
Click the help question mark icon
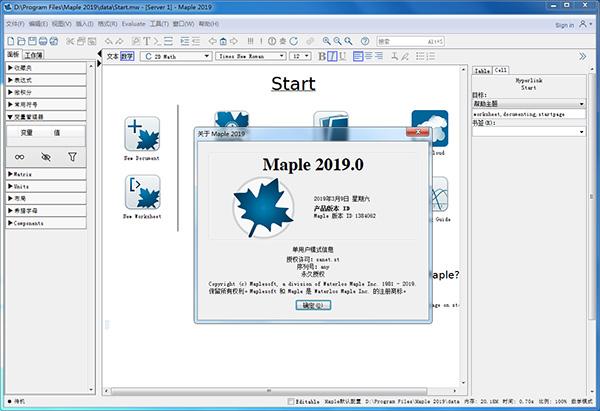pos(365,41)
